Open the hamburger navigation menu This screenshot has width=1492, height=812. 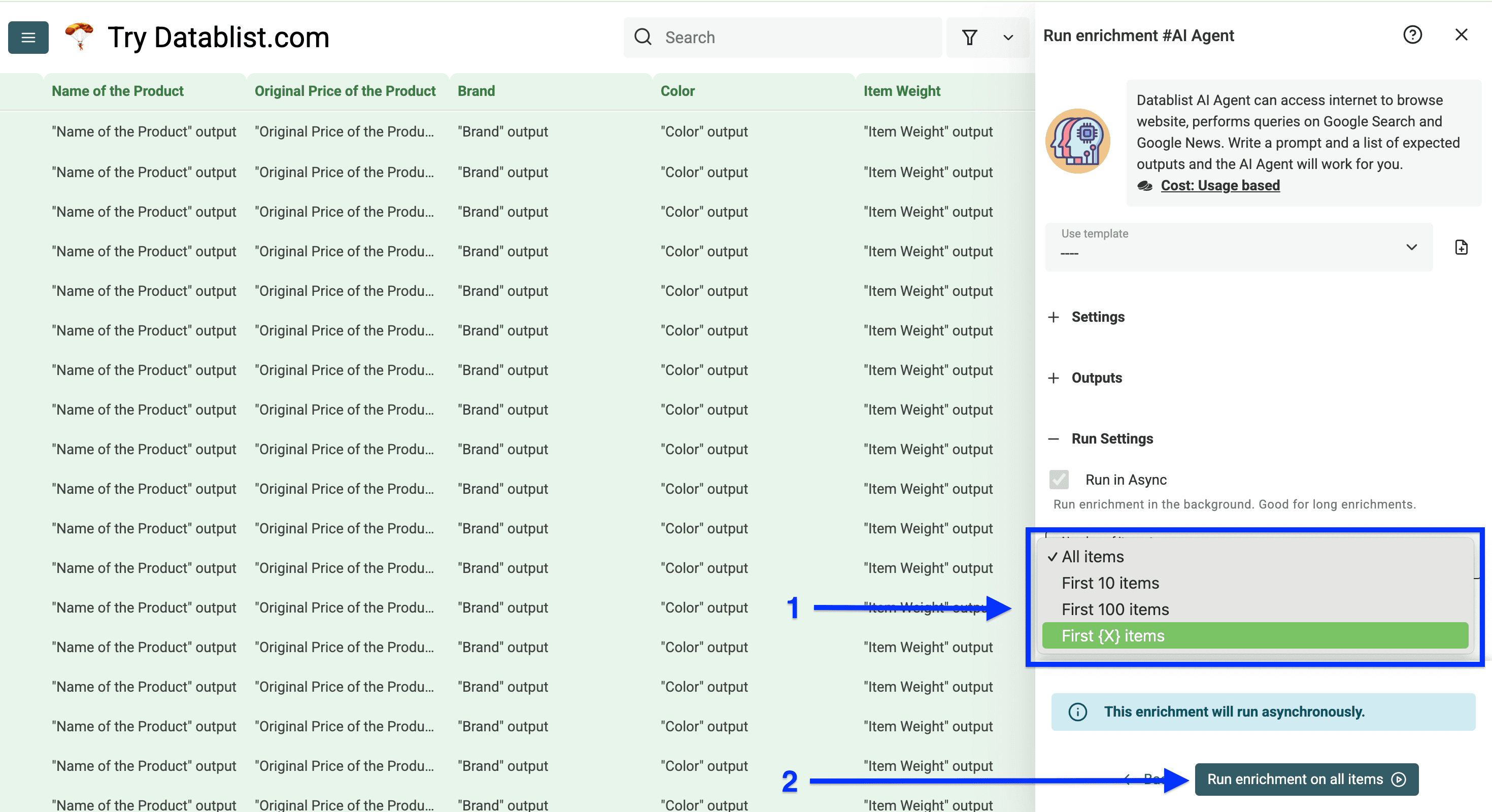pyautogui.click(x=28, y=37)
